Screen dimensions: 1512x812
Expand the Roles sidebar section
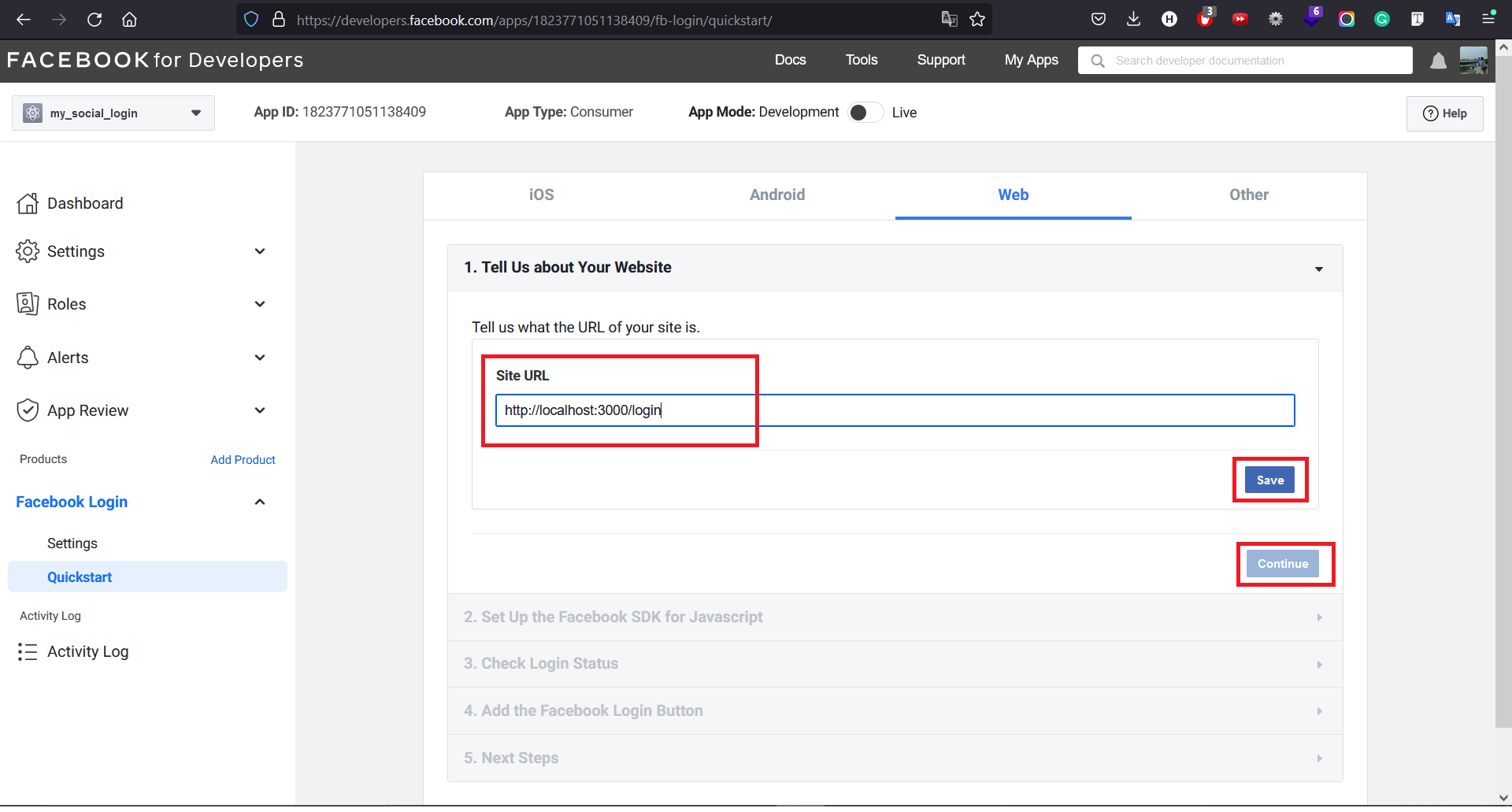260,304
